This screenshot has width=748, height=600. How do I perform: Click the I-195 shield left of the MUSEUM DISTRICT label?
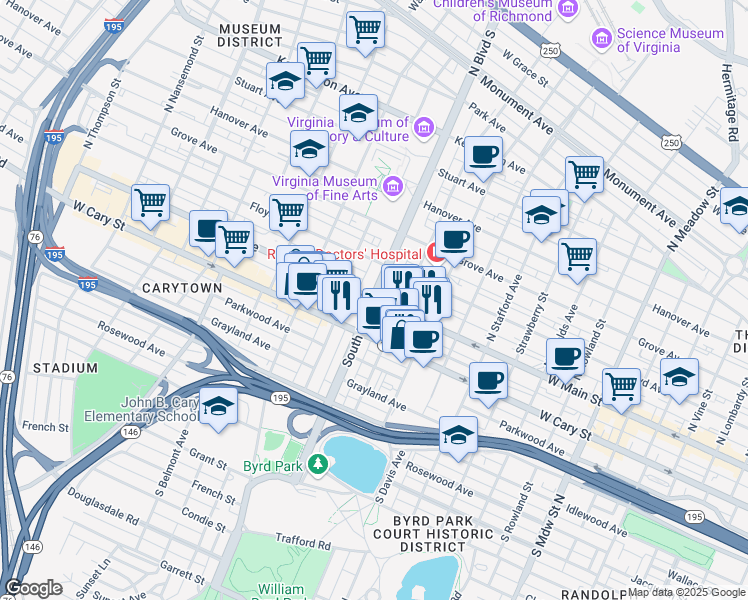tap(114, 26)
